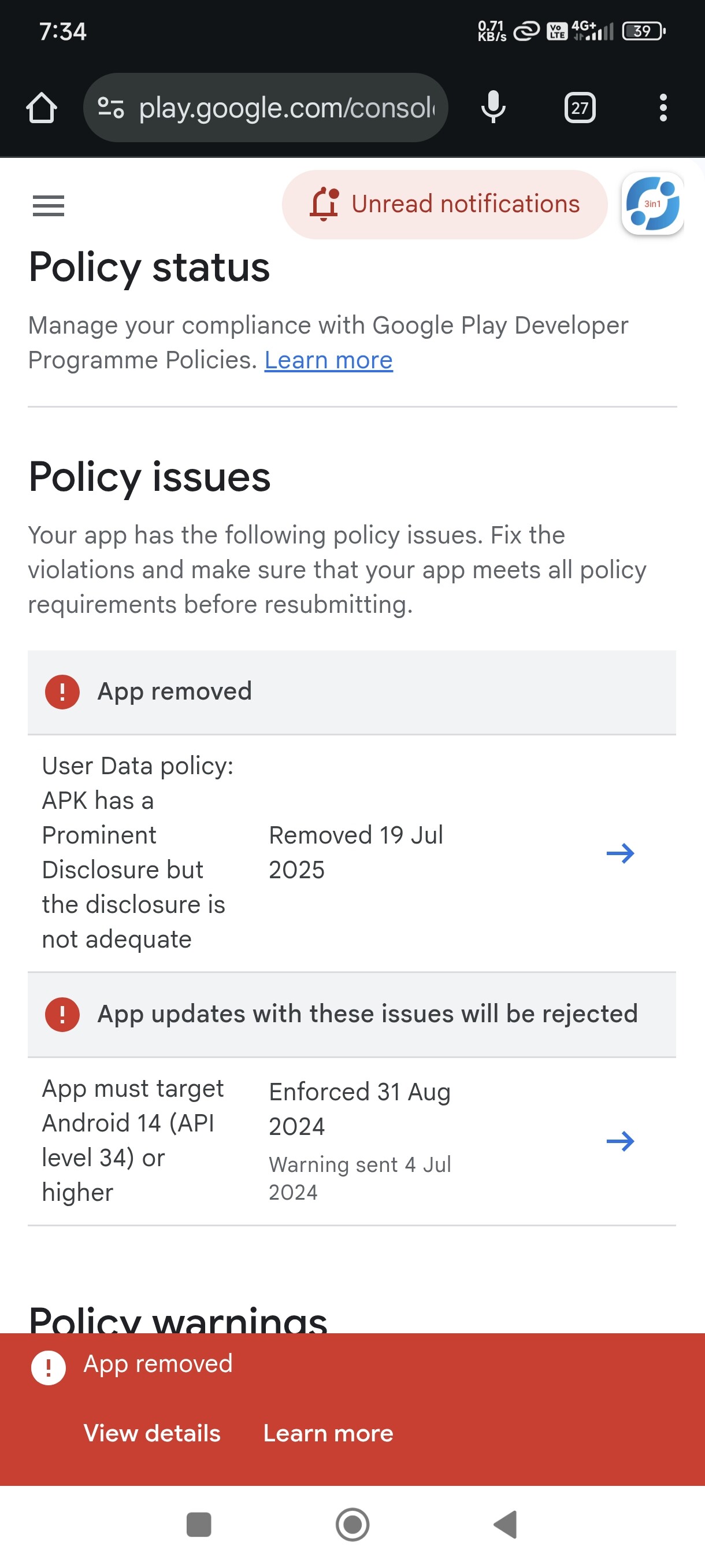The image size is (705, 1568).
Task: Open the Chrome three-dot overflow menu
Action: [663, 108]
